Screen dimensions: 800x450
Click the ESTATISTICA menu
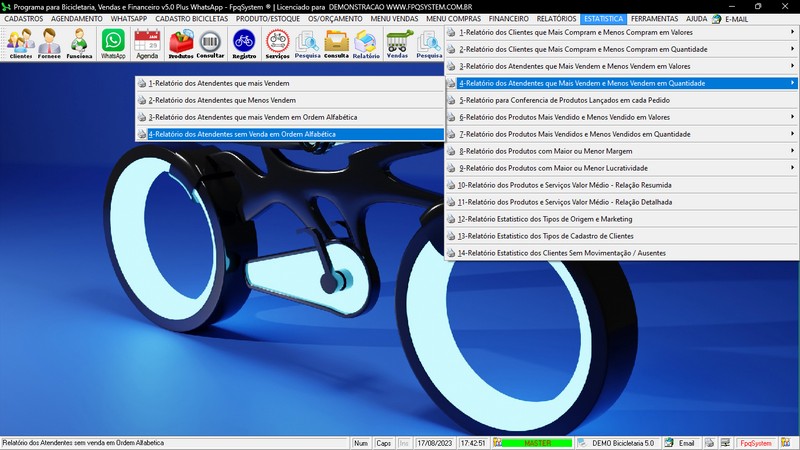tap(604, 19)
